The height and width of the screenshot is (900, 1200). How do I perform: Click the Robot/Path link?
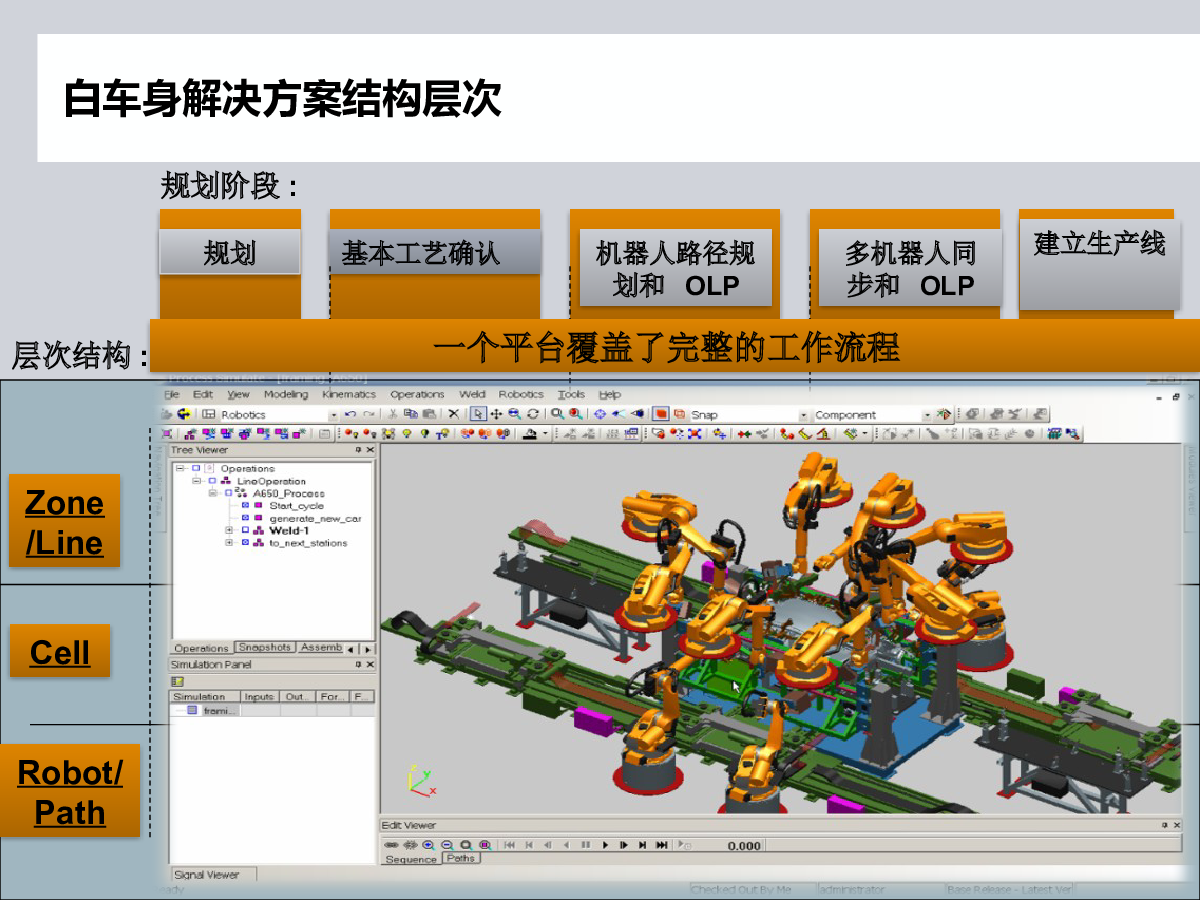[x=70, y=792]
